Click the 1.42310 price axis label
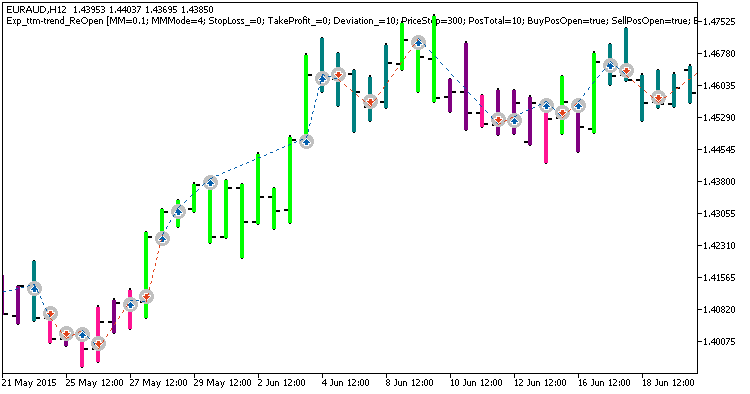 [720, 246]
